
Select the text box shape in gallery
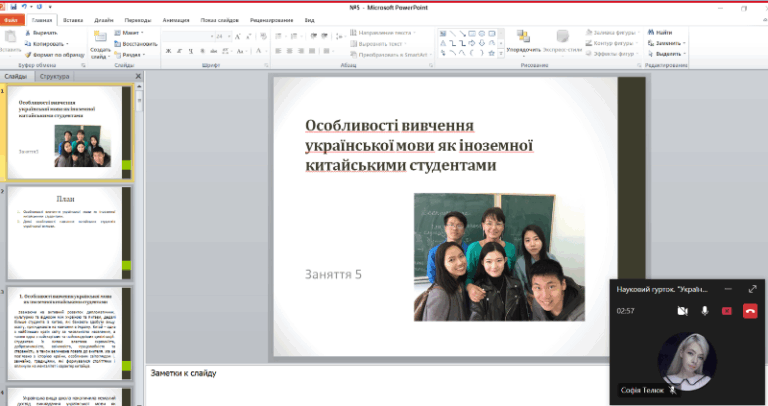443,34
